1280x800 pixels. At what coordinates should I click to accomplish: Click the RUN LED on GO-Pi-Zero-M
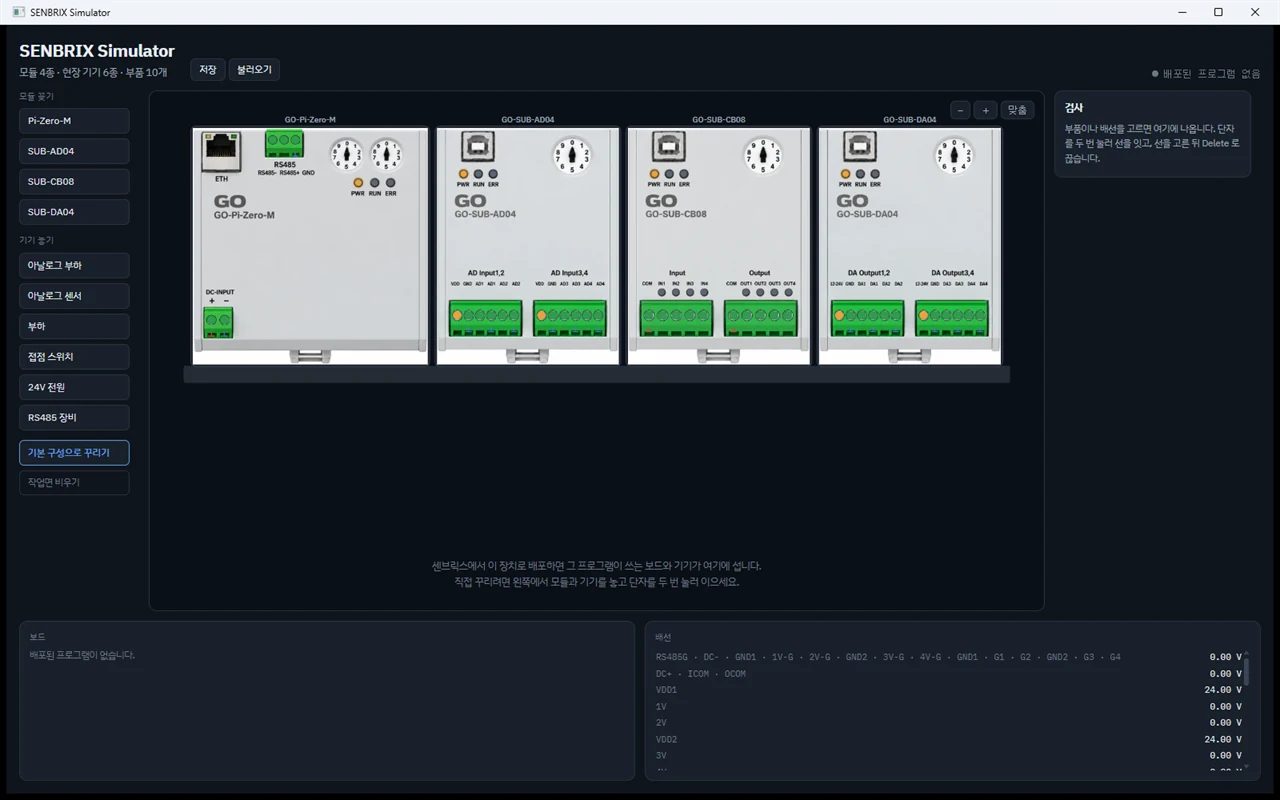[x=374, y=183]
